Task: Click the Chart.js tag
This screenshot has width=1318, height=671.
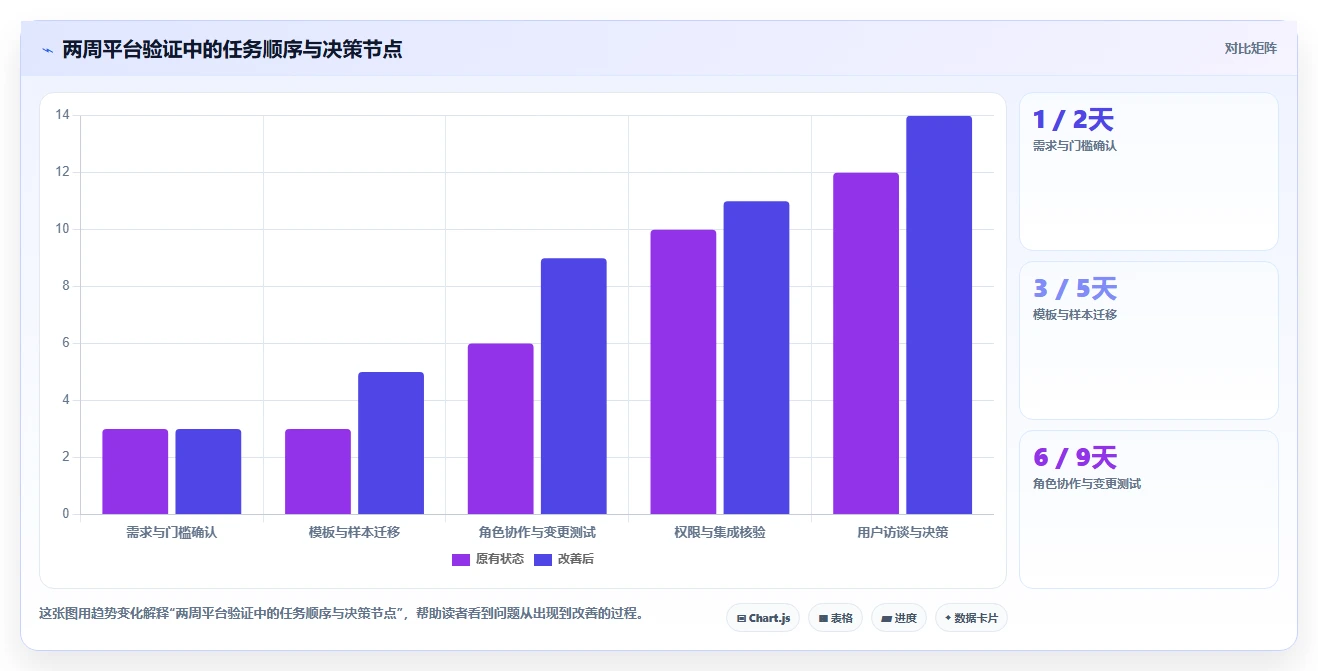Action: coord(763,618)
